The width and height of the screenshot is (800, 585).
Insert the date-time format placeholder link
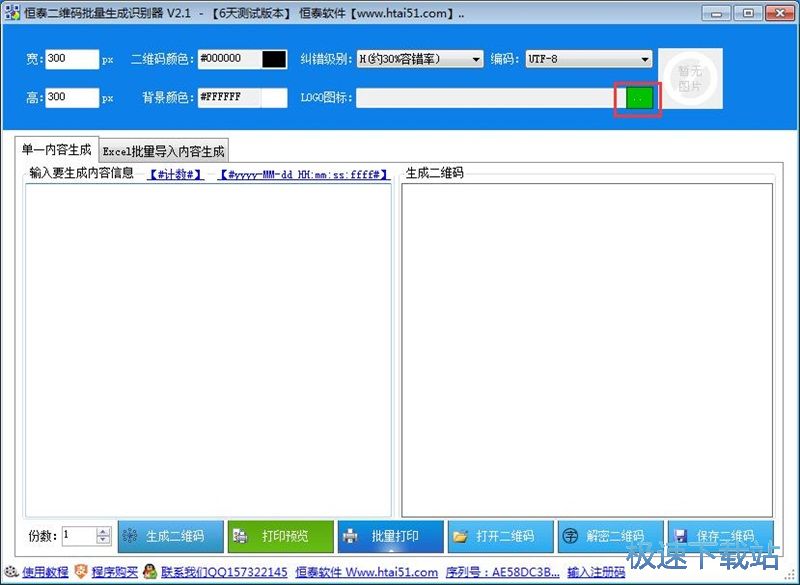304,174
